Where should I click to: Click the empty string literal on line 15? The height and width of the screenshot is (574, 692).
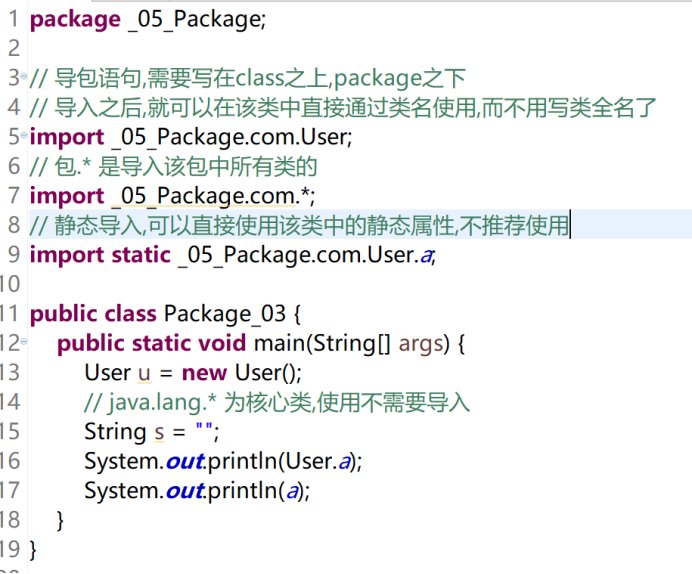tap(204, 427)
